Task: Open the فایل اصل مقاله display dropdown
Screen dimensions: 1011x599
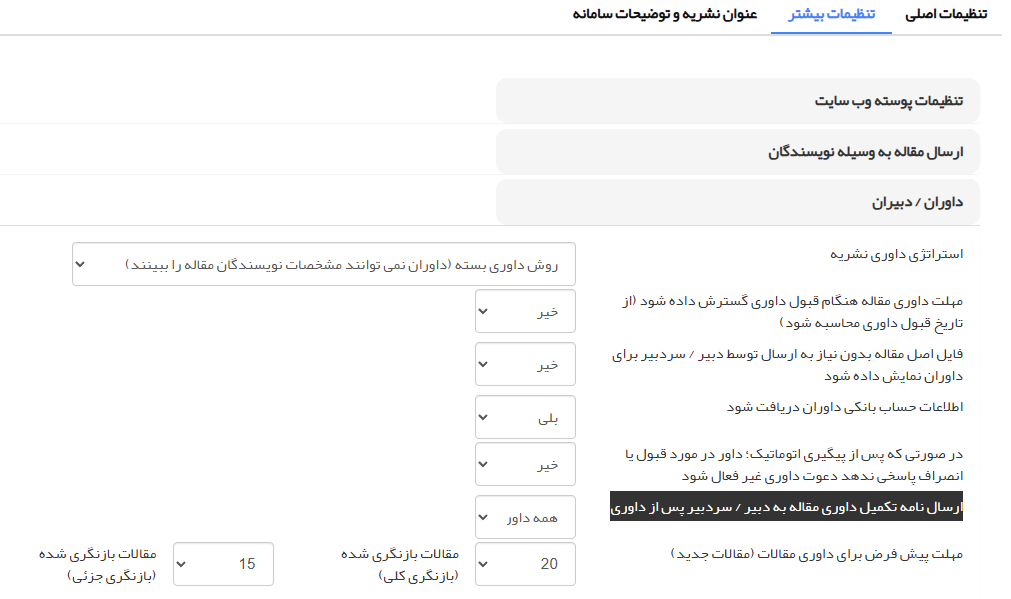Action: [x=525, y=364]
